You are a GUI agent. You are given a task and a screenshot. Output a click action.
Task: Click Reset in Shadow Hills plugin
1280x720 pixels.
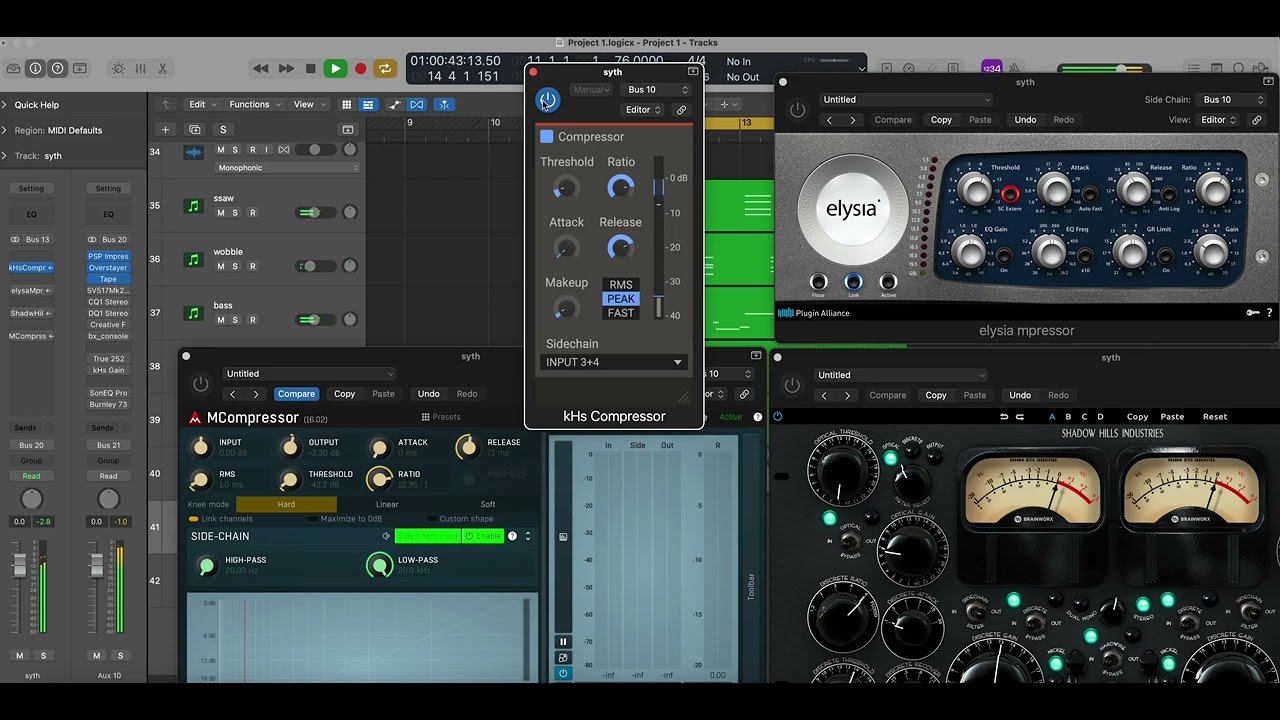click(x=1215, y=417)
